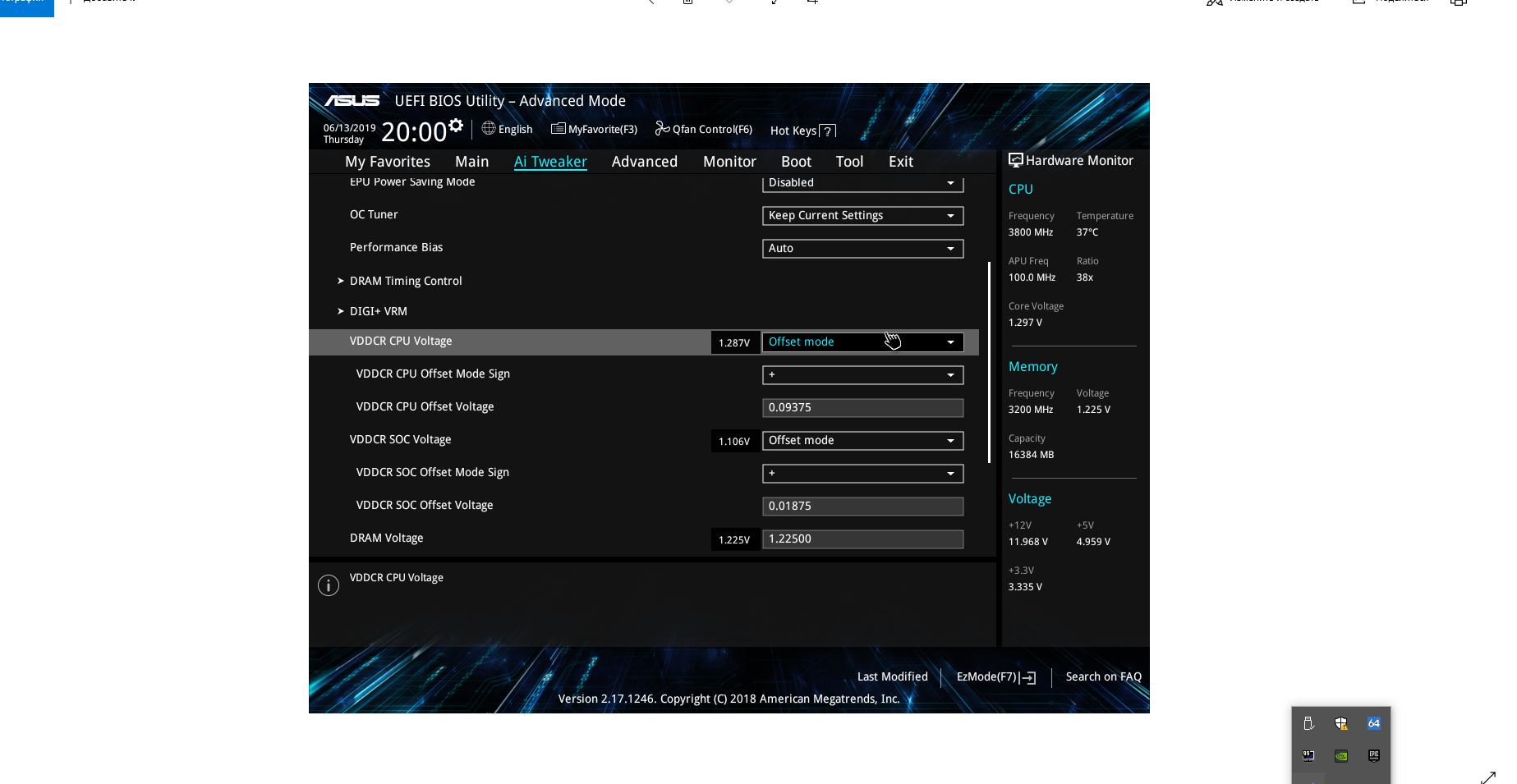The height and width of the screenshot is (784, 1517).
Task: Open MyFavorite(F3) list icon
Action: pyautogui.click(x=559, y=128)
